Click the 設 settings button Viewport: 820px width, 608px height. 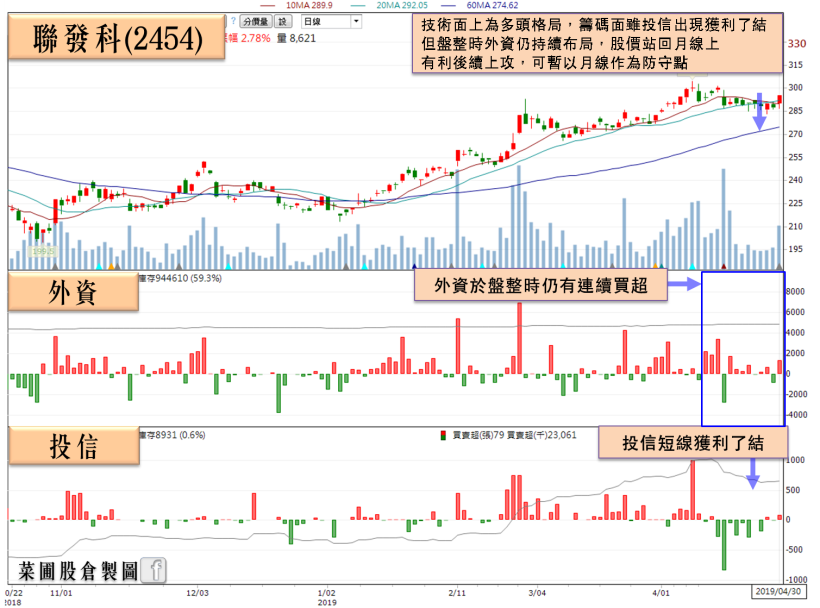[x=282, y=21]
